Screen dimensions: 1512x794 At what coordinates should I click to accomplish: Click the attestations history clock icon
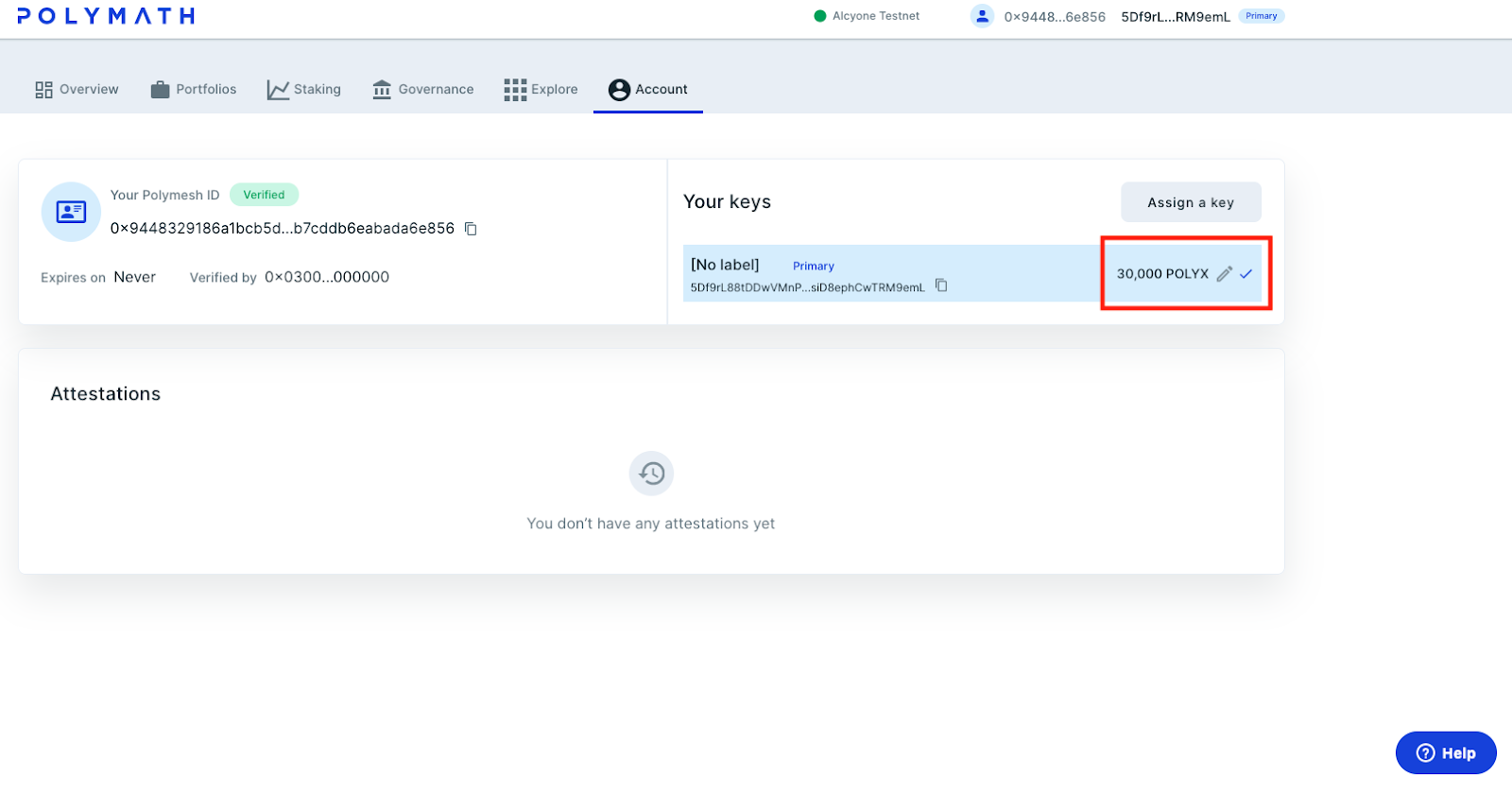[x=651, y=474]
